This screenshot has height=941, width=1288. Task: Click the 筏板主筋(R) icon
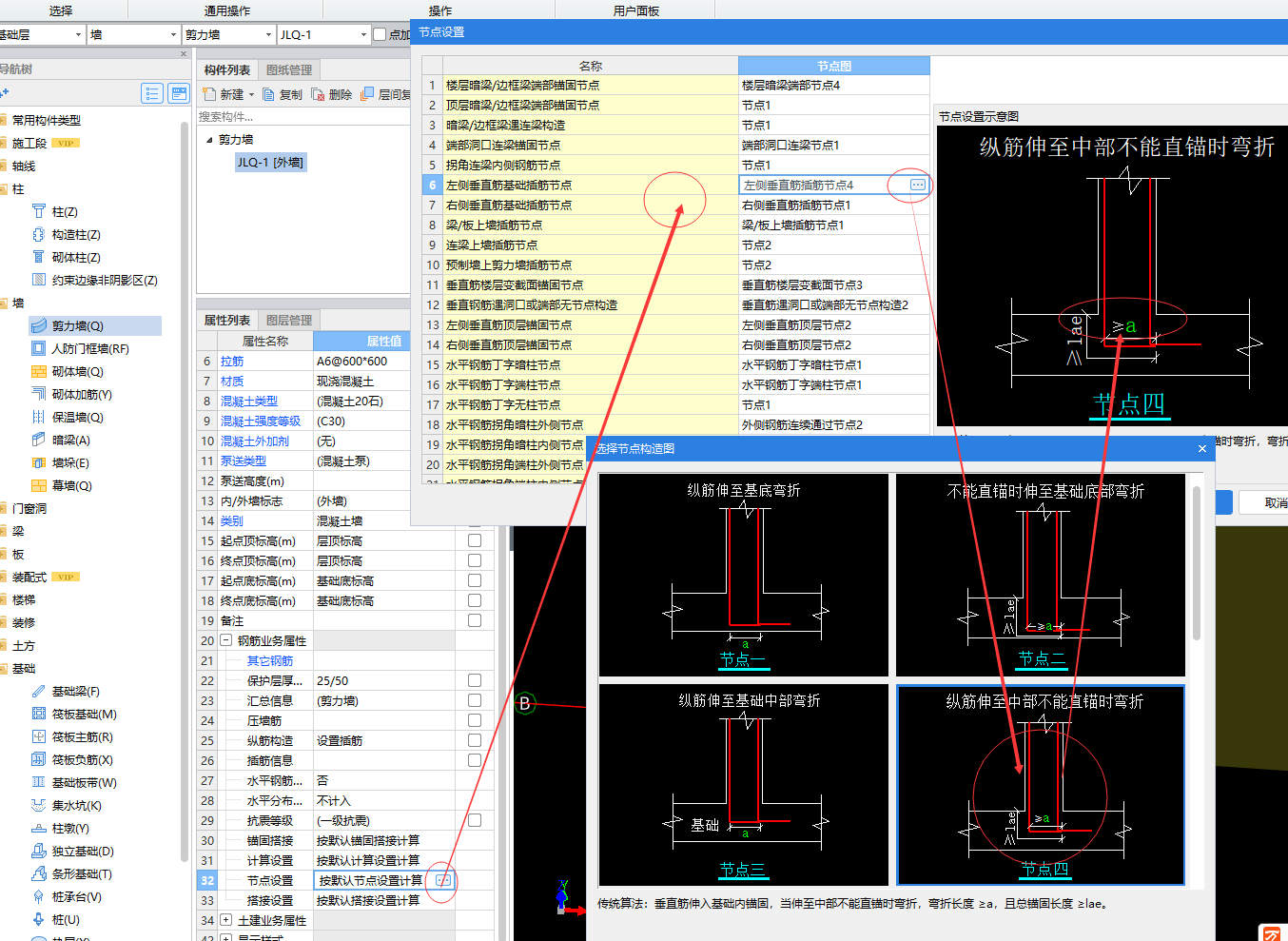click(x=39, y=736)
